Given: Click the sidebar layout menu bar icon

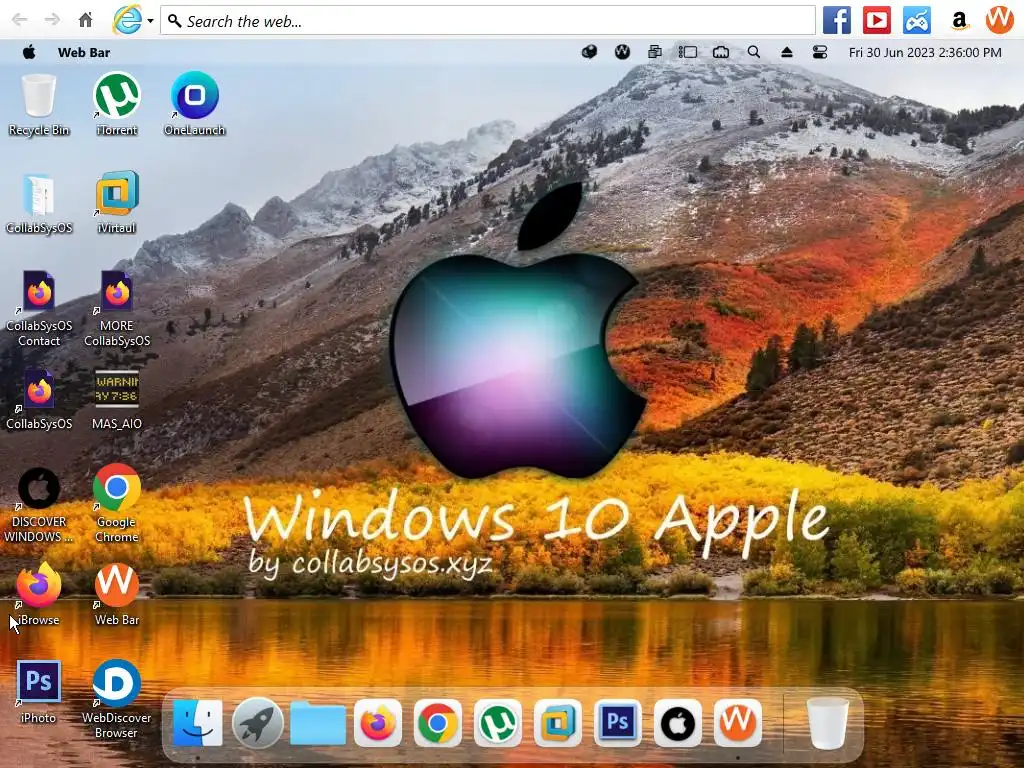Looking at the screenshot, I should (x=688, y=52).
